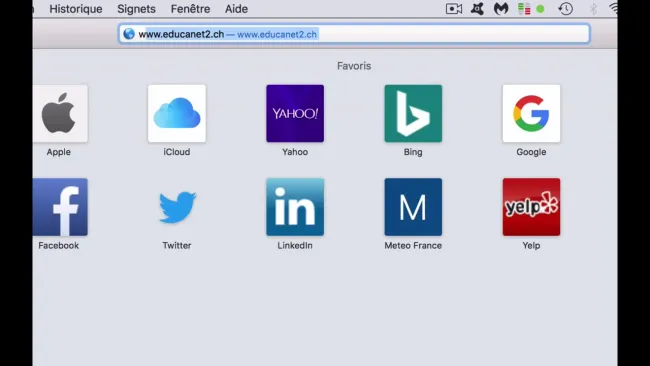Click the Bing label text
This screenshot has width=650, height=366.
pos(413,152)
